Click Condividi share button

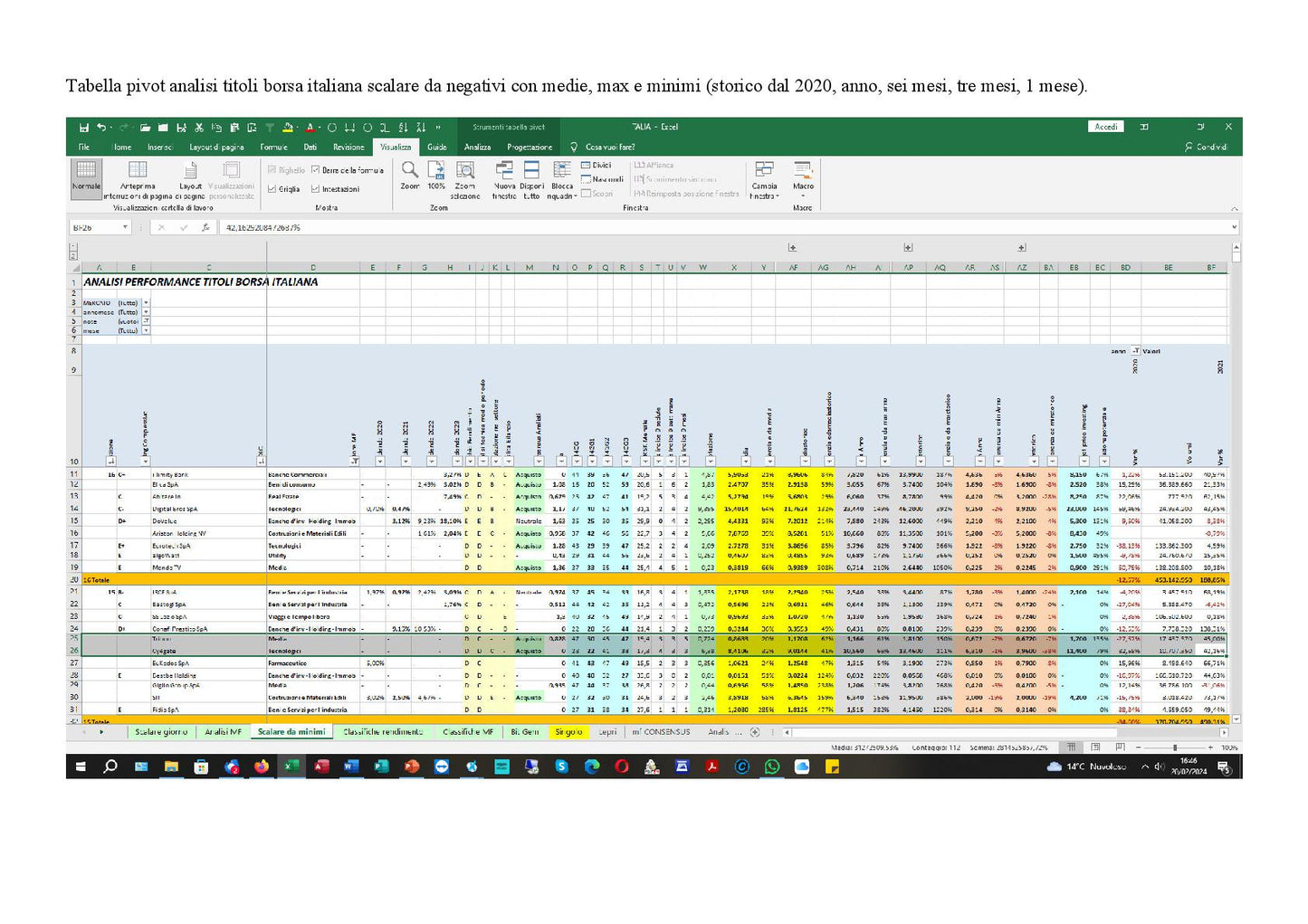tap(1206, 147)
